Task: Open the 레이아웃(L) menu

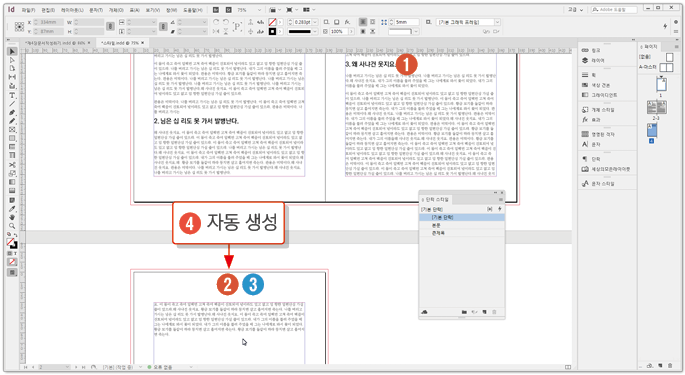Action: (72, 10)
